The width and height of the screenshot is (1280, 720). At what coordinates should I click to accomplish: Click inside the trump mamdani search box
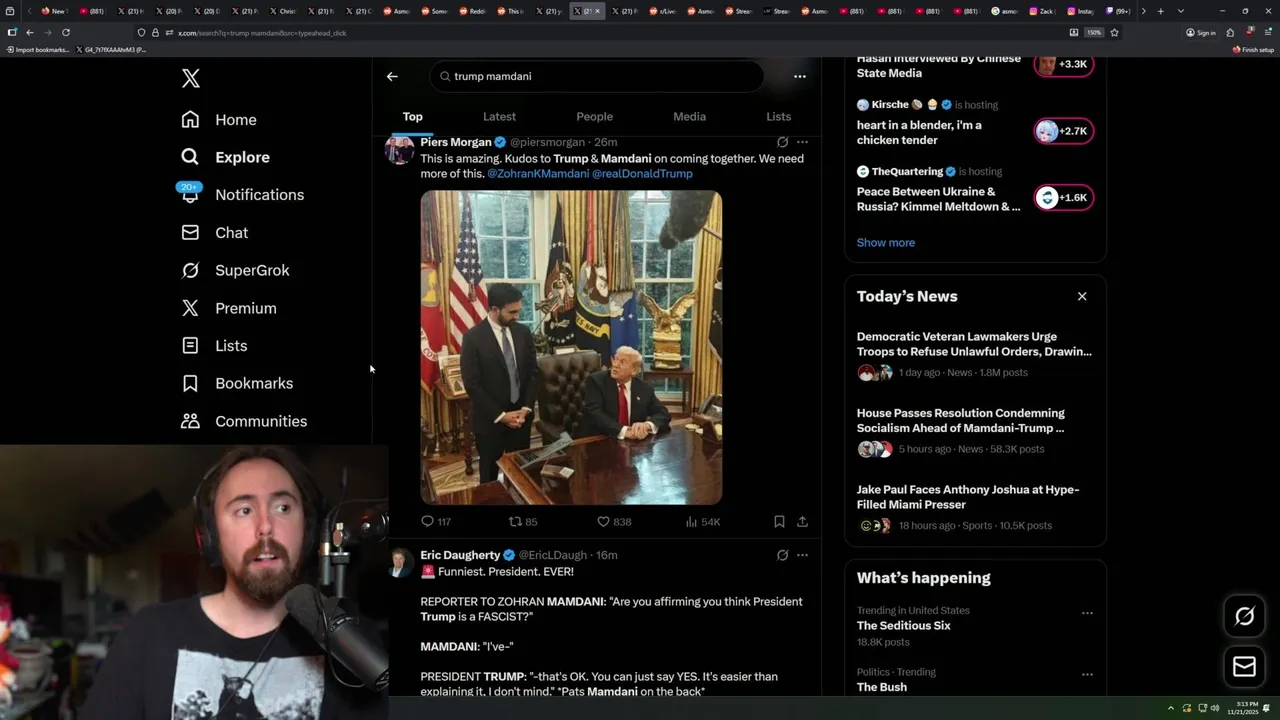pyautogui.click(x=597, y=76)
